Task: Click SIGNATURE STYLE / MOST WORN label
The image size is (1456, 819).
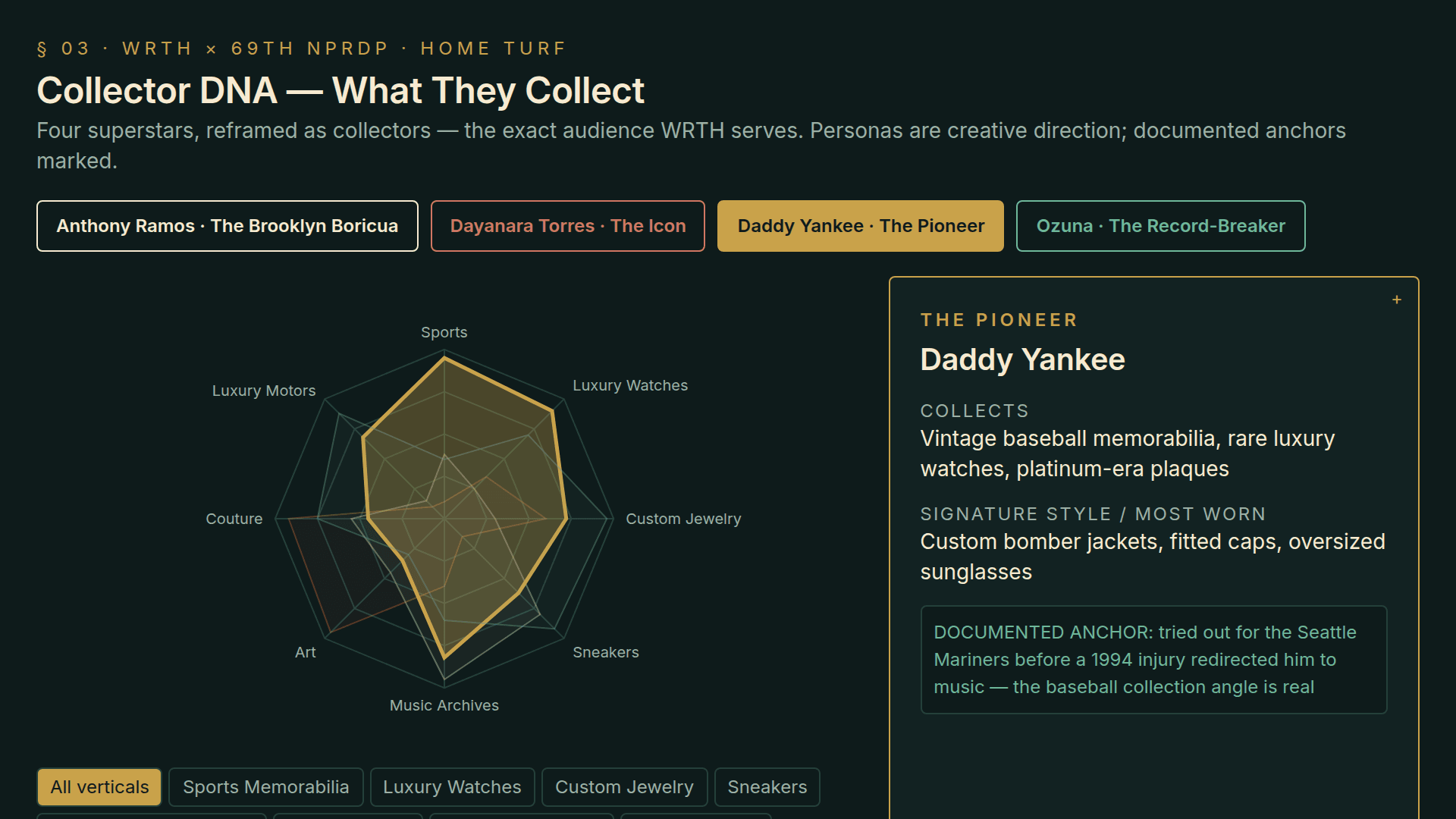Action: tap(1093, 514)
